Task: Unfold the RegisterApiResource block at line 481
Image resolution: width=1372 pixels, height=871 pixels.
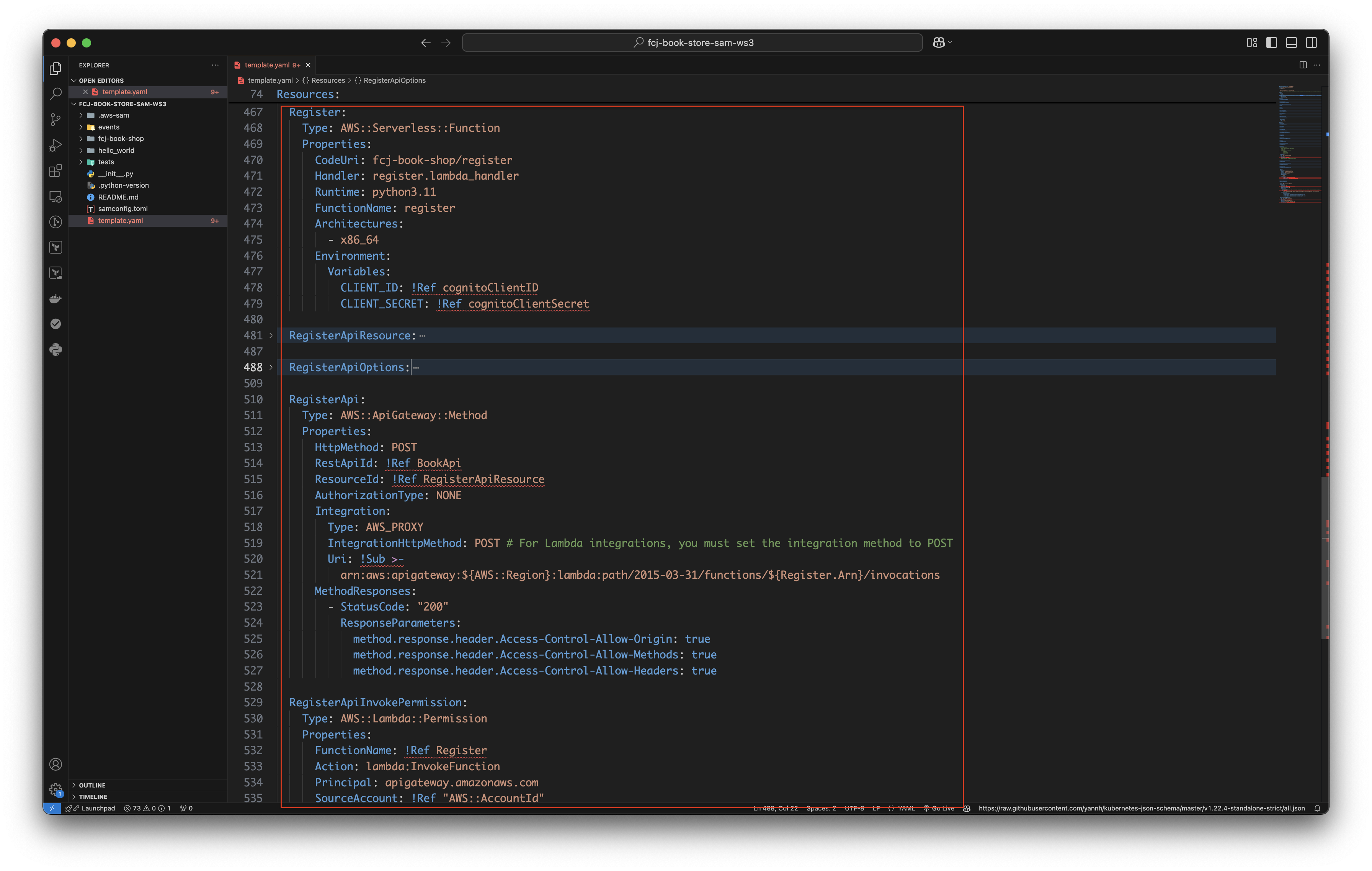Action: pos(271,336)
